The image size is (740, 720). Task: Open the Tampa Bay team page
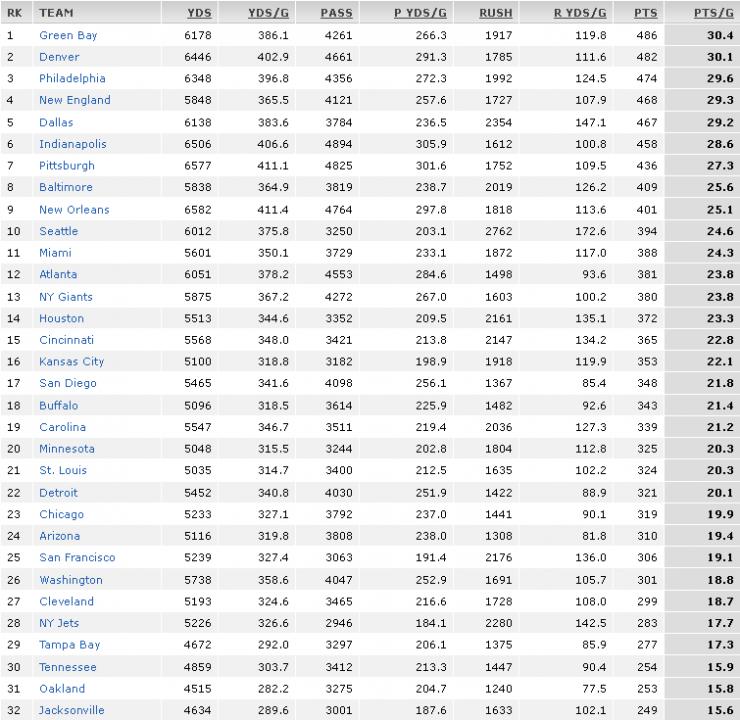coord(69,645)
